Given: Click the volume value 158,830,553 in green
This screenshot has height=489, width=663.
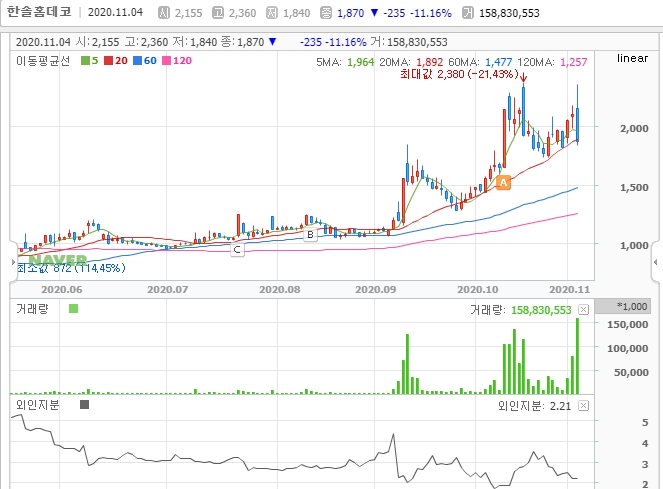Looking at the screenshot, I should 541,310.
